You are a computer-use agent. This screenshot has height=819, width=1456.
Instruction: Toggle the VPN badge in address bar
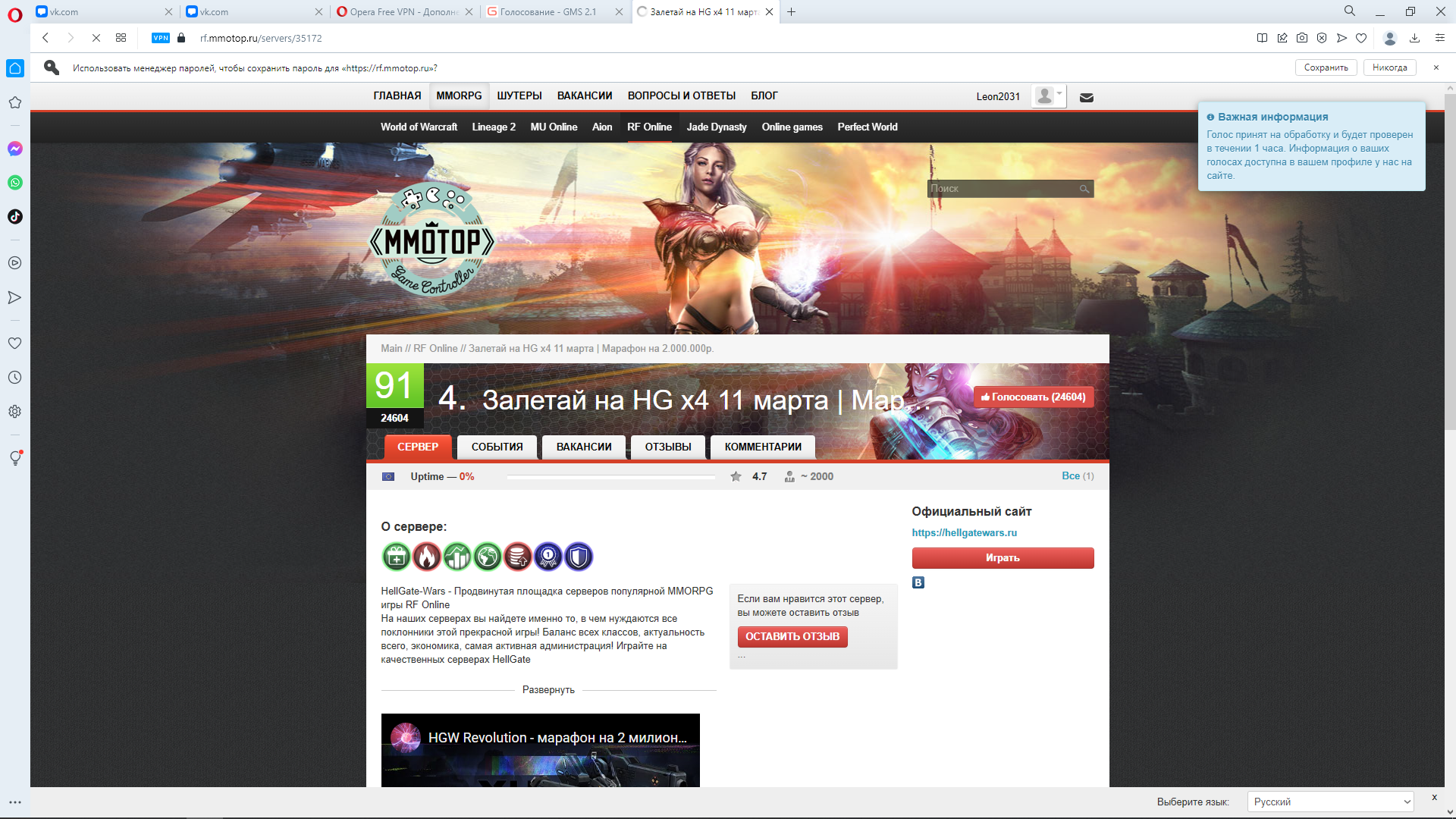161,38
